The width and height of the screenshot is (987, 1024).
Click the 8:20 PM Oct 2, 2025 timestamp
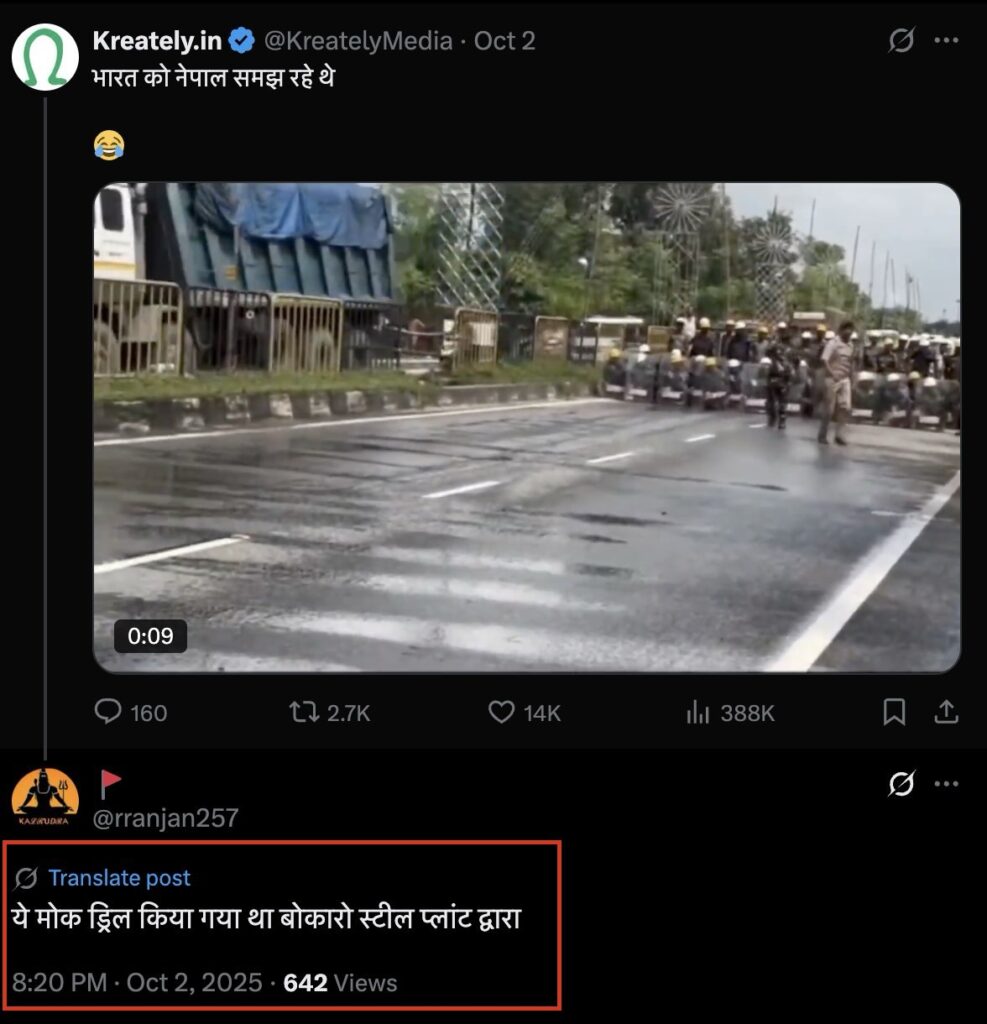(x=137, y=983)
